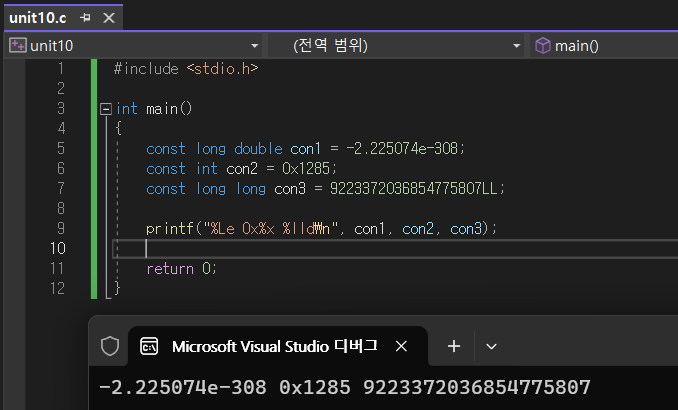Click the return 0 statement
This screenshot has height=410, width=678.
click(181, 269)
